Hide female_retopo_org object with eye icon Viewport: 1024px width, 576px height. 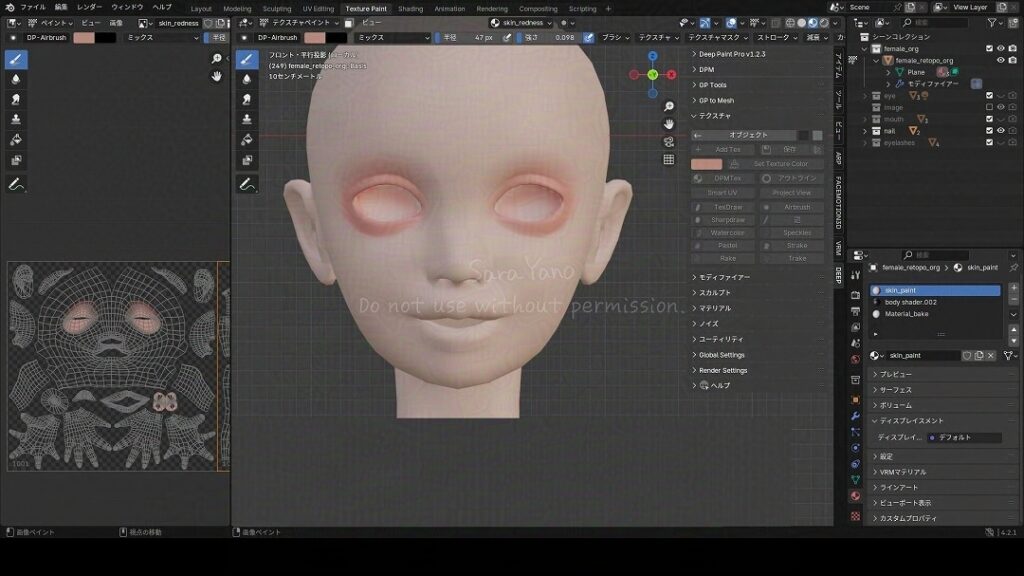1000,60
